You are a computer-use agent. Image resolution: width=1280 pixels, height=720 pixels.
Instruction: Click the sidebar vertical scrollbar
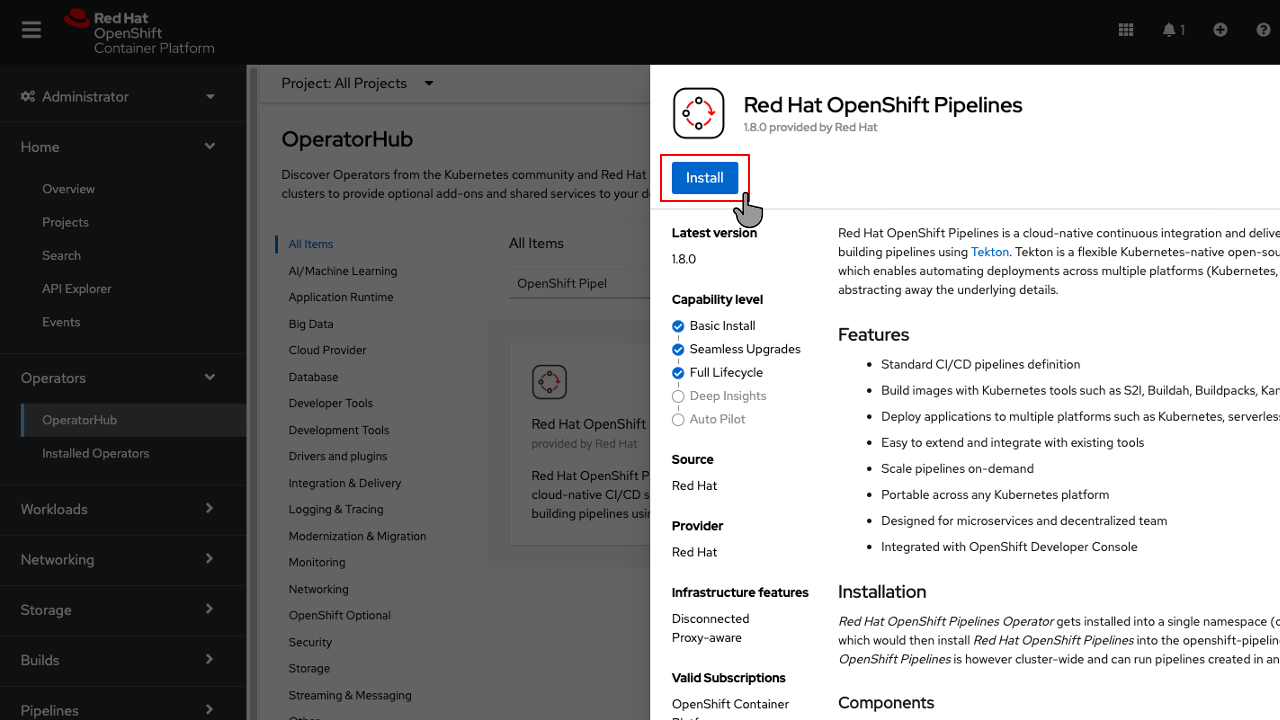coord(253,392)
